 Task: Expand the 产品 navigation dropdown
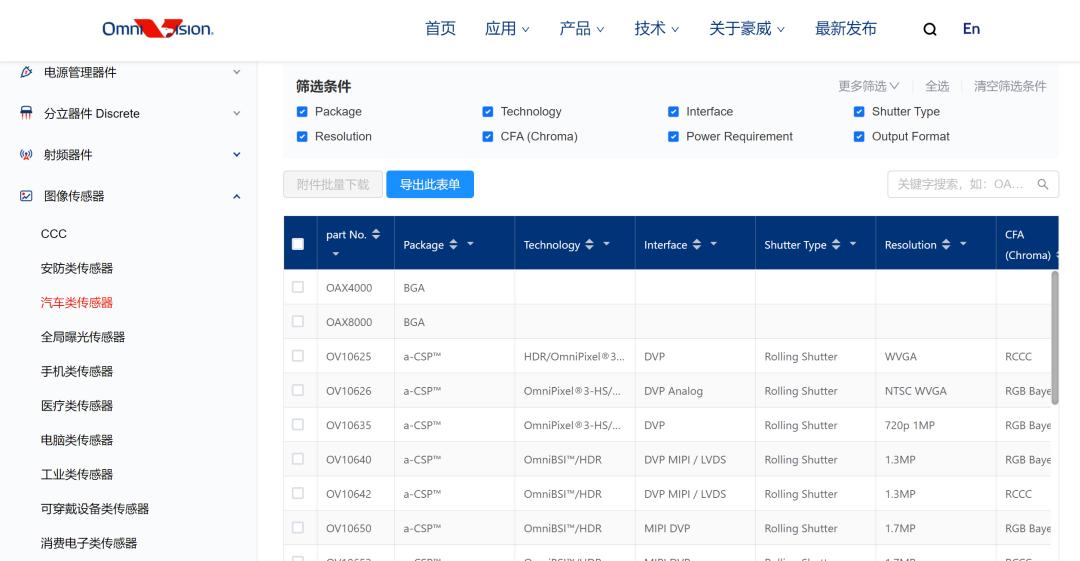(x=581, y=29)
